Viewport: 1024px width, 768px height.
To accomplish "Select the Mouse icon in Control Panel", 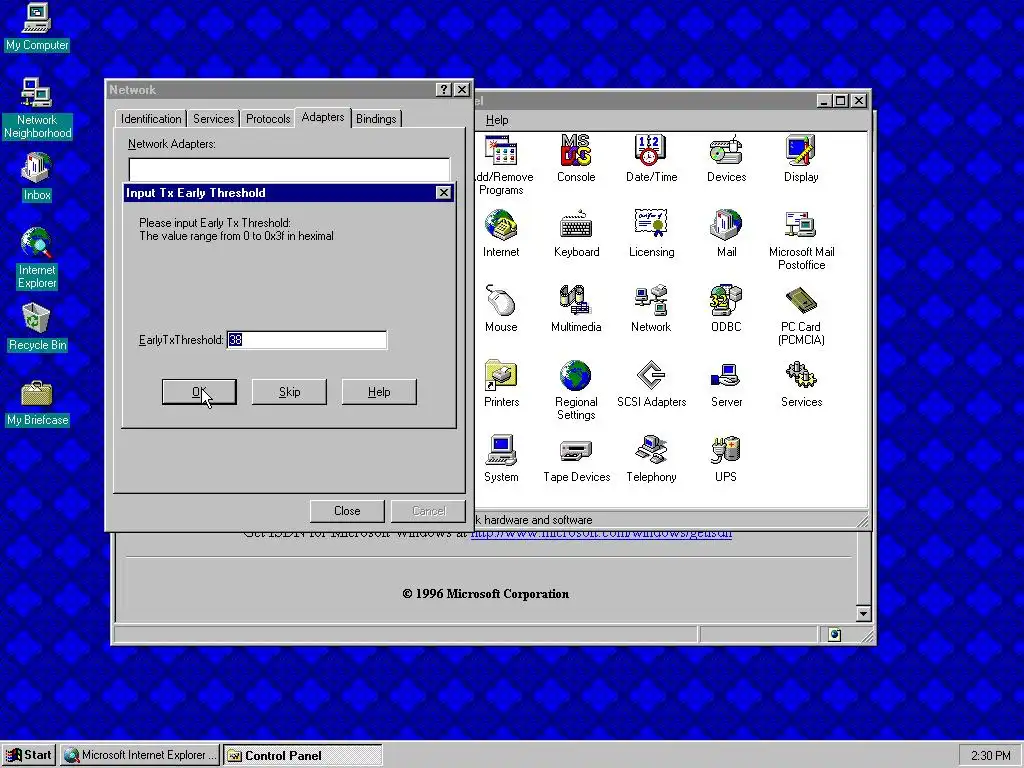I will [x=501, y=308].
